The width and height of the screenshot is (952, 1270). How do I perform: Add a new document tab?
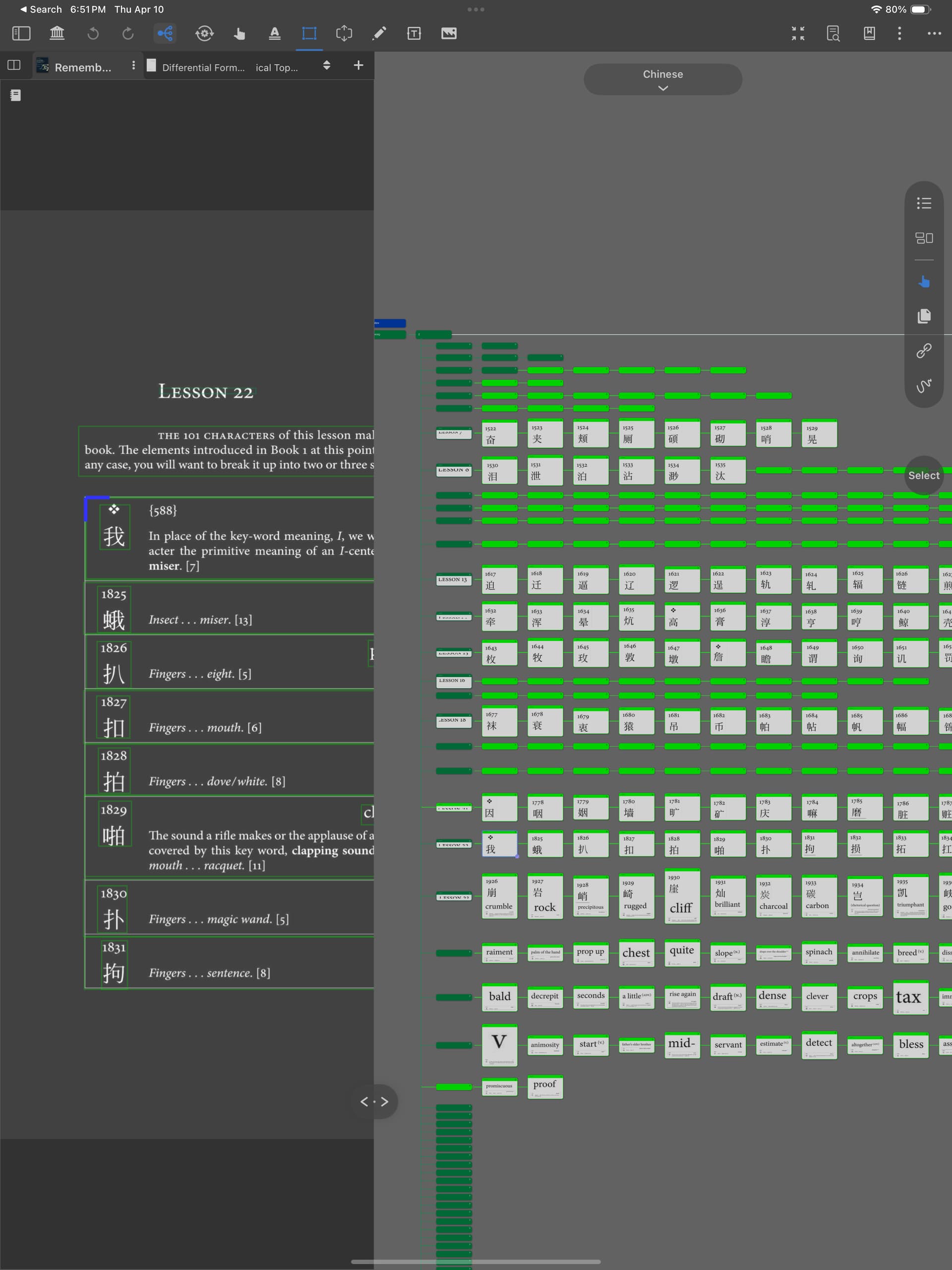pyautogui.click(x=358, y=65)
